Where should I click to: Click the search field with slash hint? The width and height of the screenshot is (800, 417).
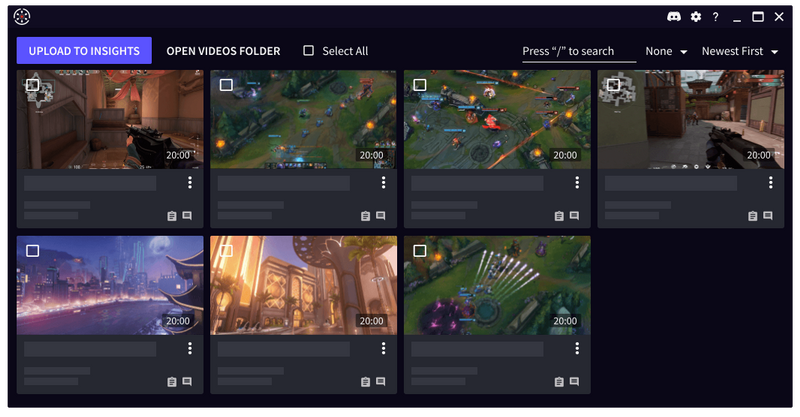click(579, 52)
